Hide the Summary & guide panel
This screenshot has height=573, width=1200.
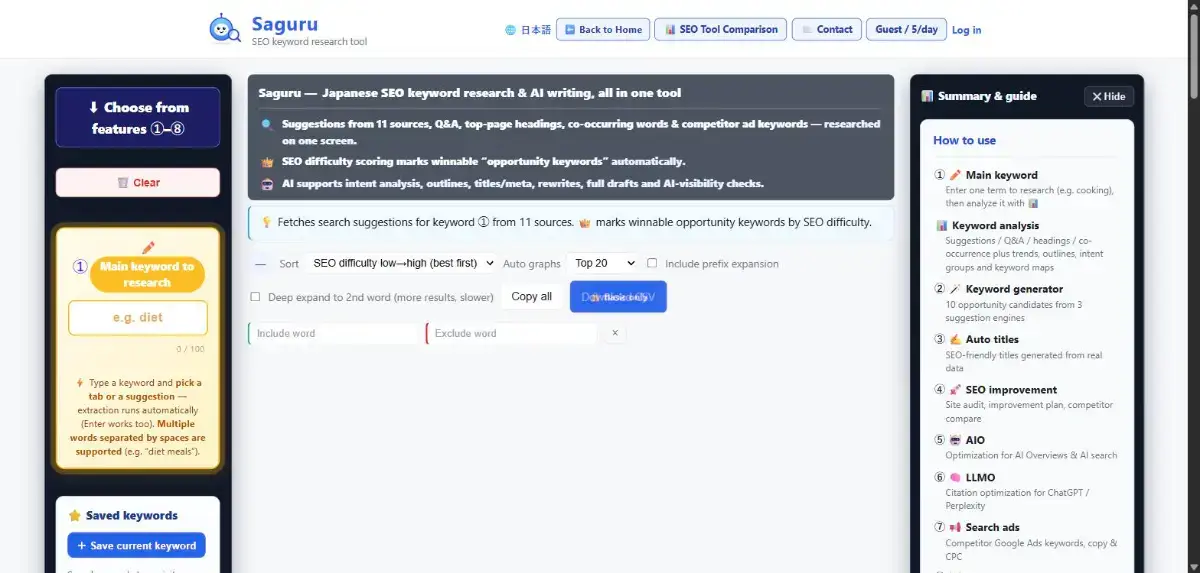click(1109, 97)
